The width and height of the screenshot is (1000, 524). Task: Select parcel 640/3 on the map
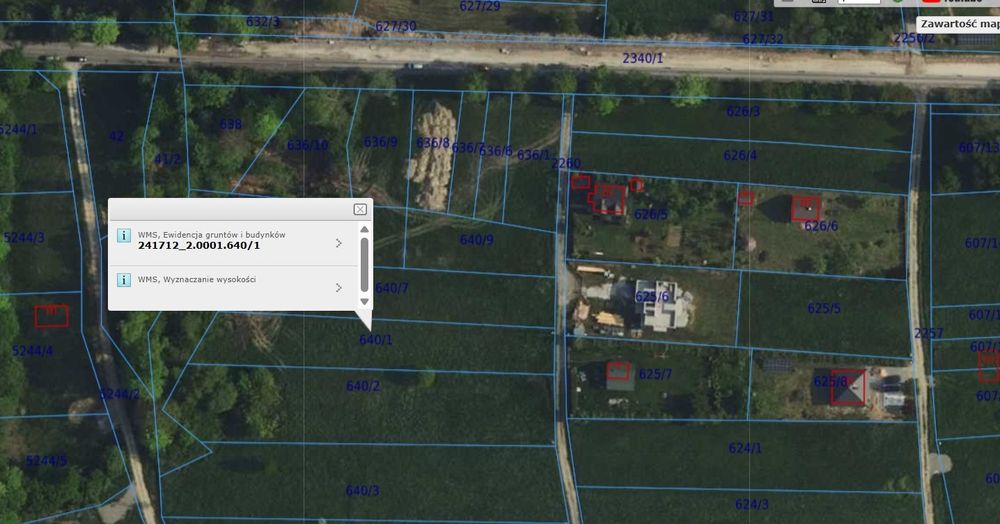click(x=362, y=490)
